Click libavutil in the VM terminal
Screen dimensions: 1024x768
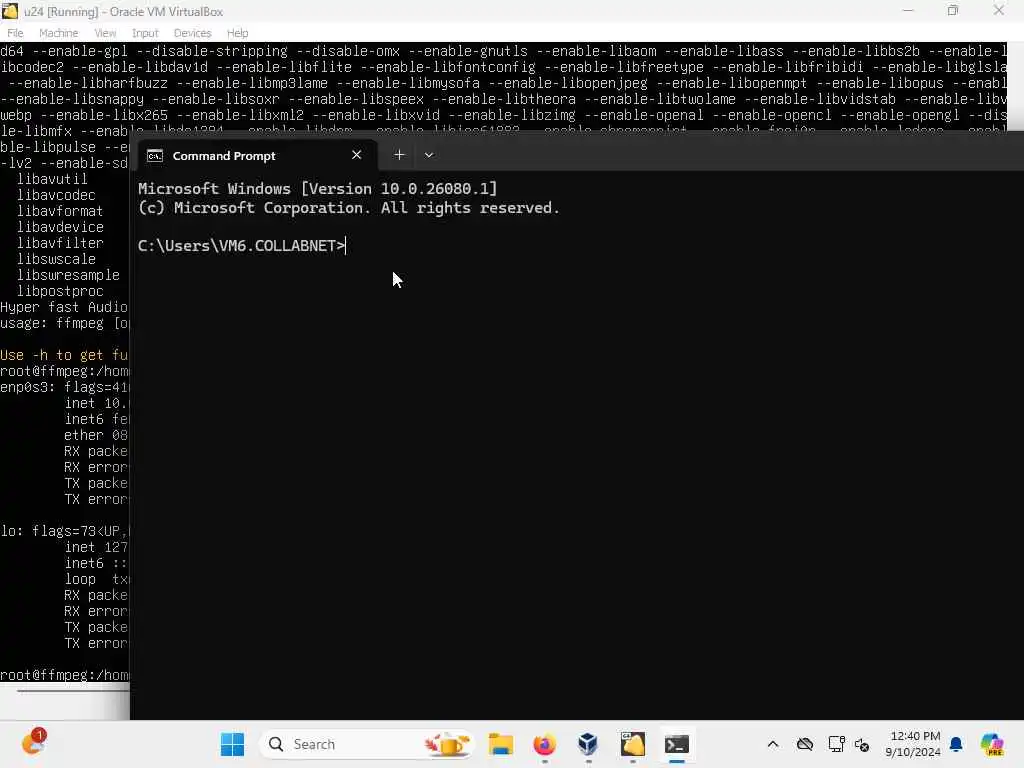[52, 179]
